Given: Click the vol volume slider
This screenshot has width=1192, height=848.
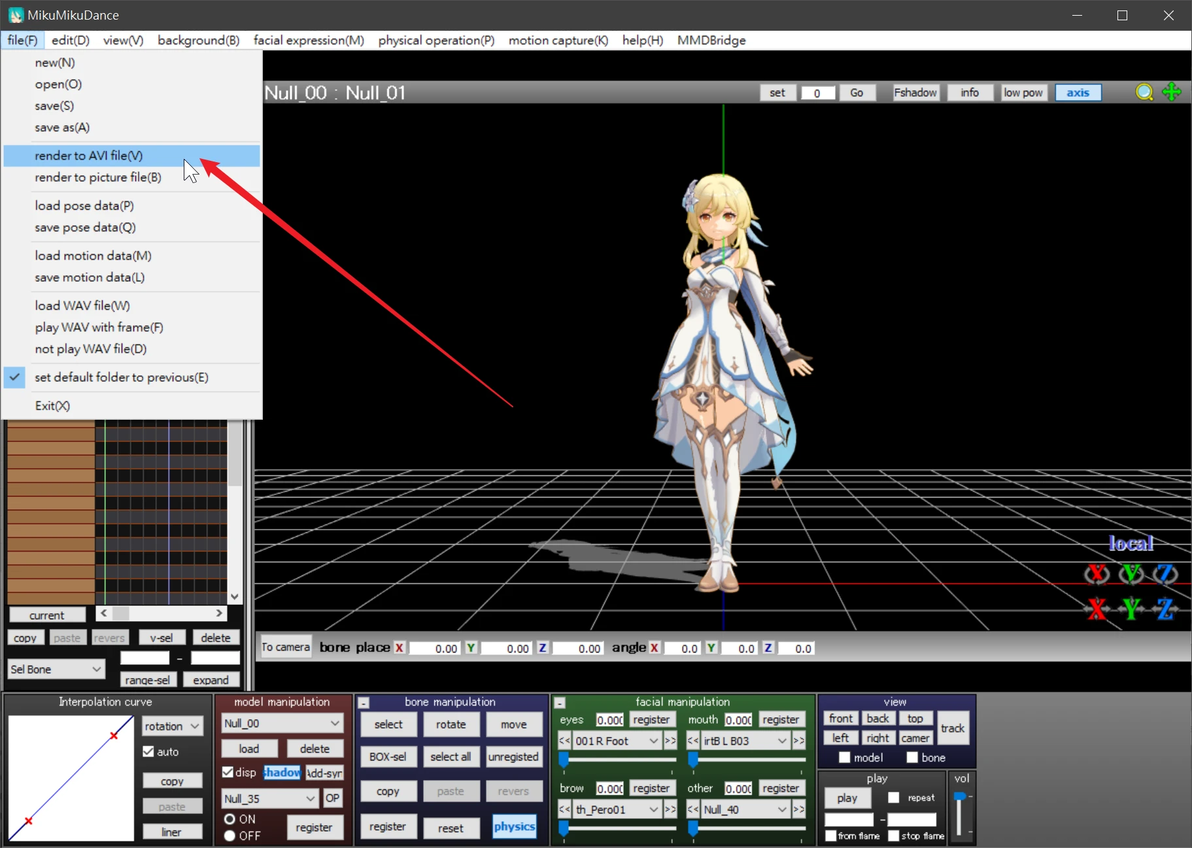Looking at the screenshot, I should click(x=960, y=814).
